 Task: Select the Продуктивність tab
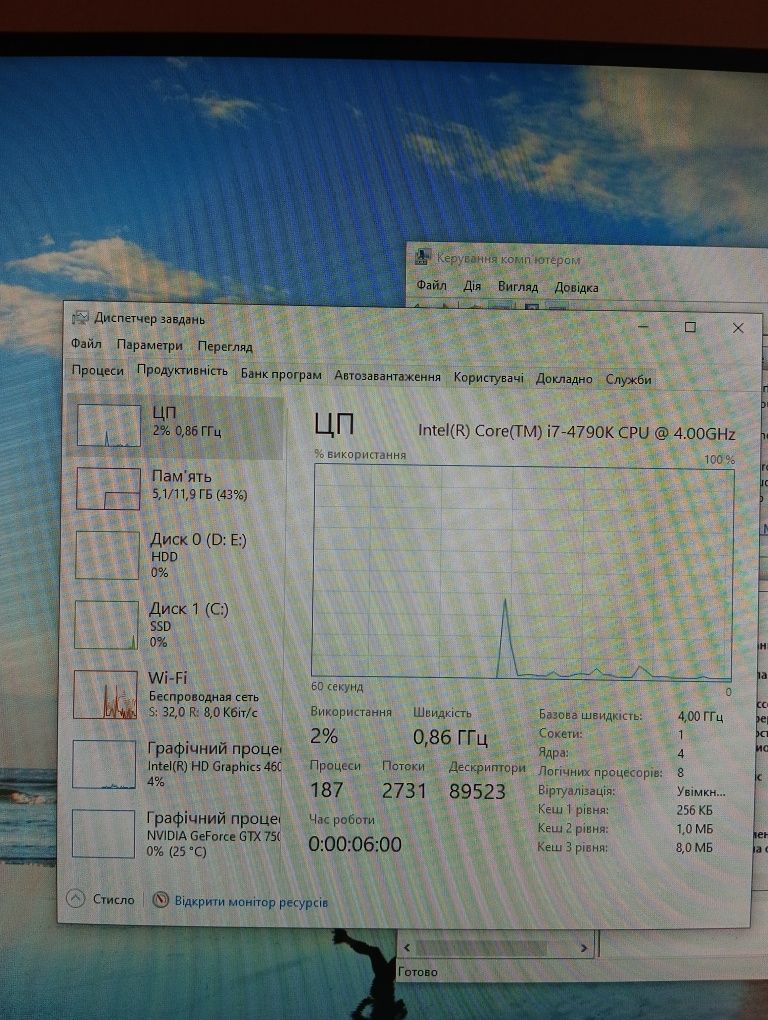point(182,371)
